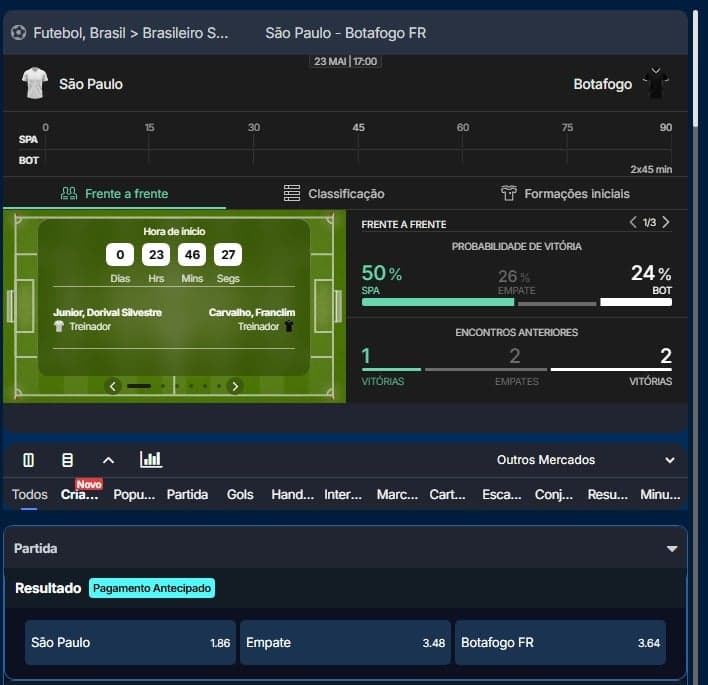708x685 pixels.
Task: Expand the match header chevron above Botafogo
Action: click(656, 71)
